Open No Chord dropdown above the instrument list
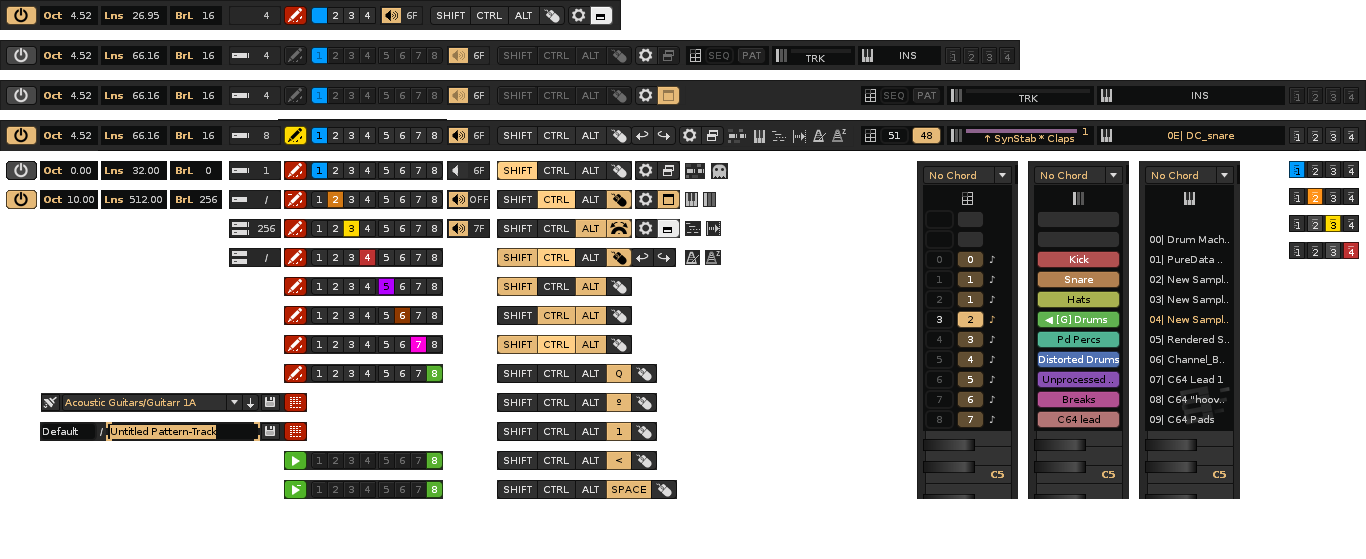Screen dimensions: 1366x559 pos(1189,176)
